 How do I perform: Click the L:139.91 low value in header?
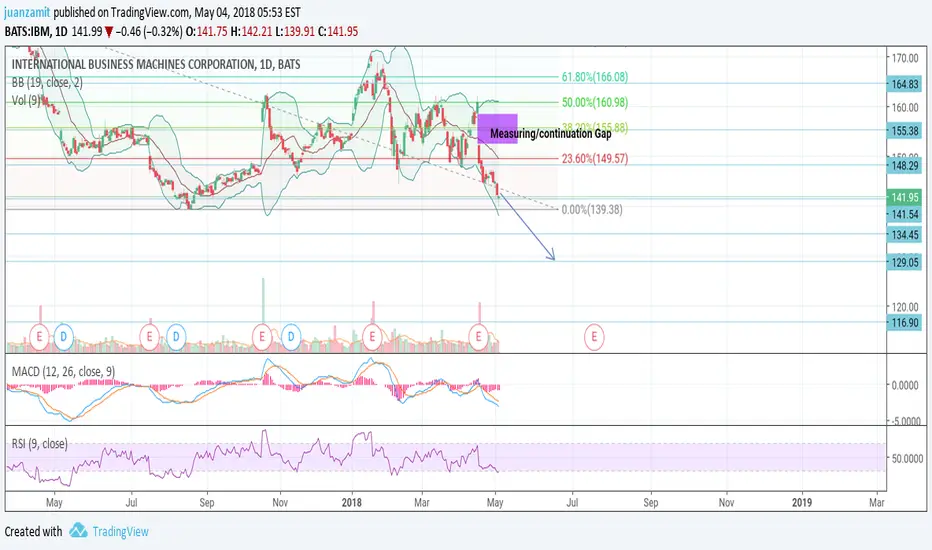(x=295, y=32)
